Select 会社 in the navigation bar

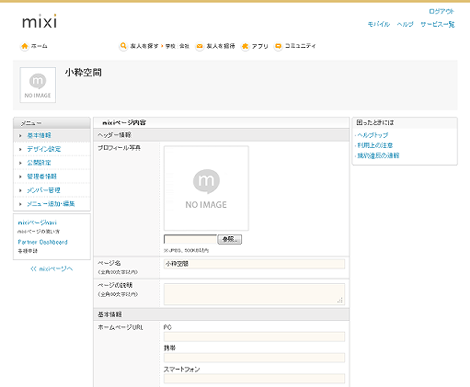click(184, 46)
